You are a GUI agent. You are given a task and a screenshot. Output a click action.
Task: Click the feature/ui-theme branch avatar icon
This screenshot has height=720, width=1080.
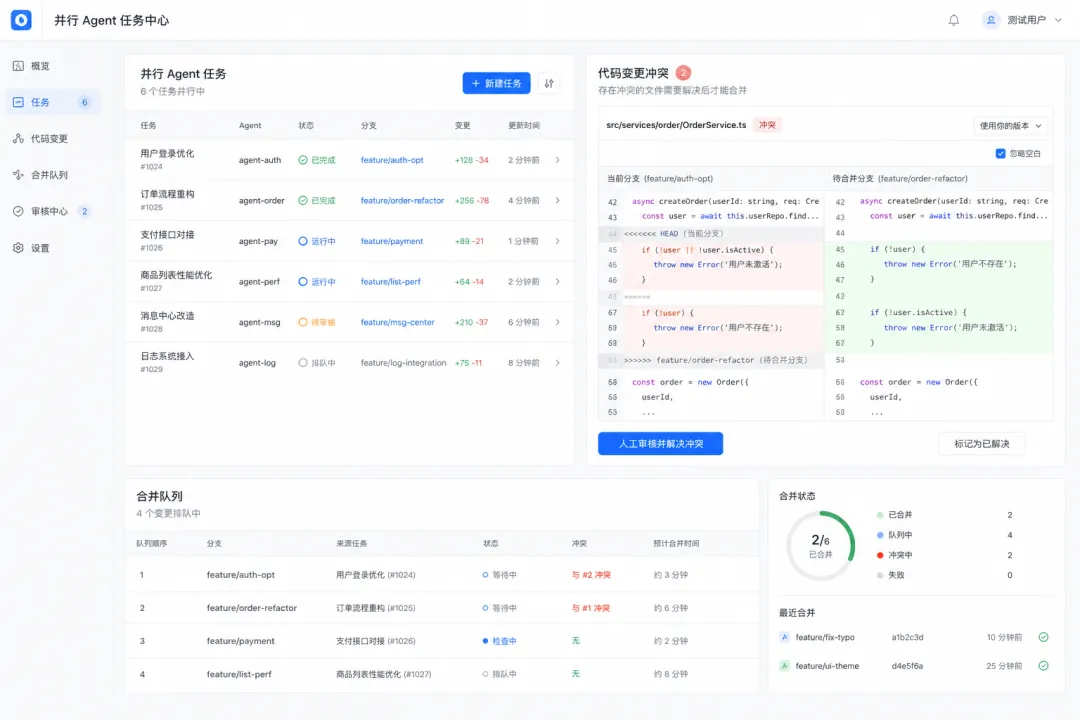coord(785,666)
